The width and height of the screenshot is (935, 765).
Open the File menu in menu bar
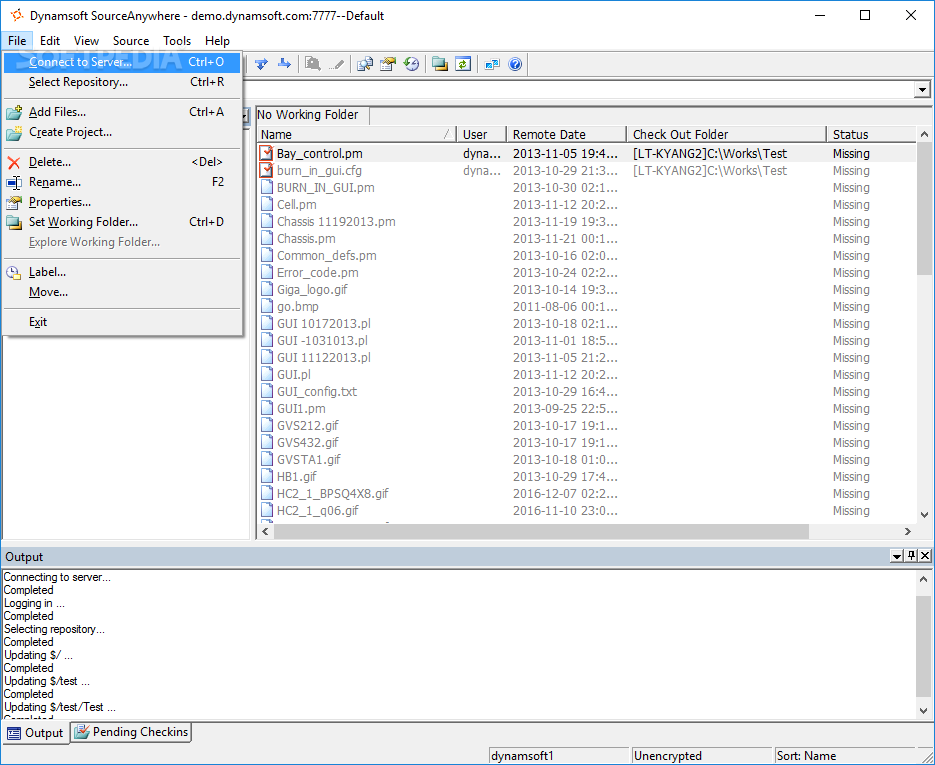click(17, 41)
